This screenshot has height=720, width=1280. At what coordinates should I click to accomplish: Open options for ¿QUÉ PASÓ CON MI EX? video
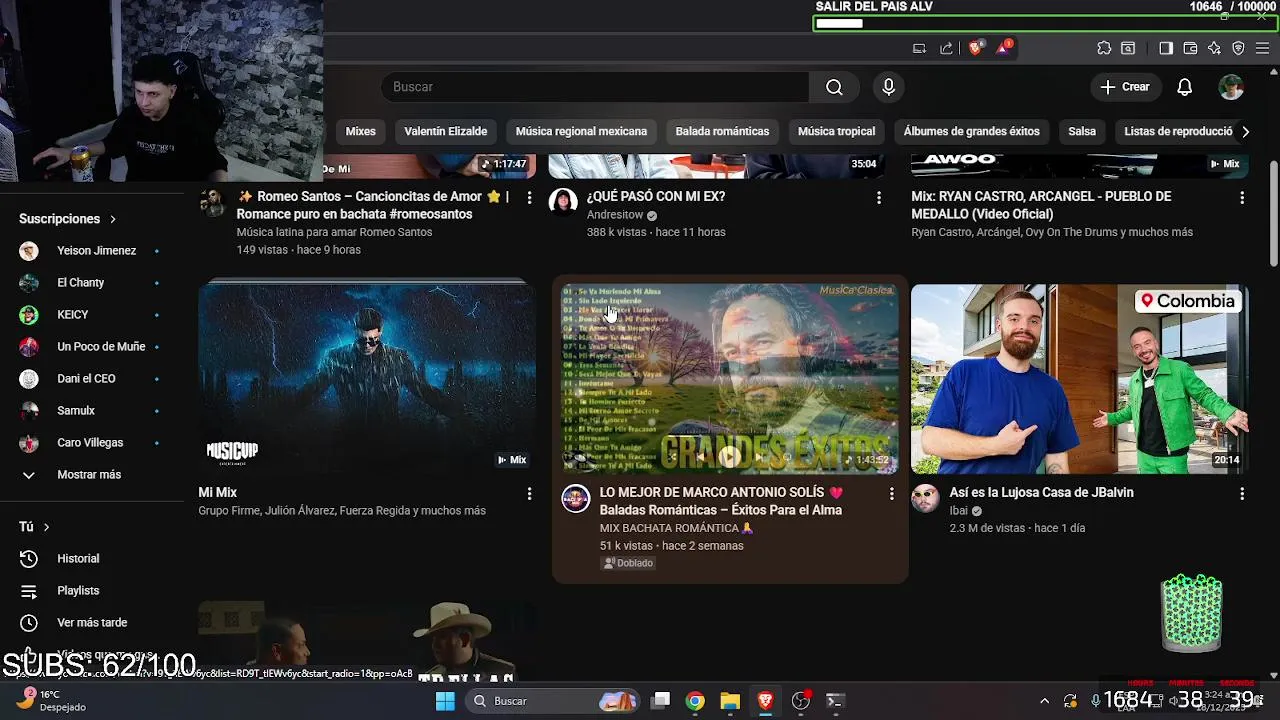[879, 198]
